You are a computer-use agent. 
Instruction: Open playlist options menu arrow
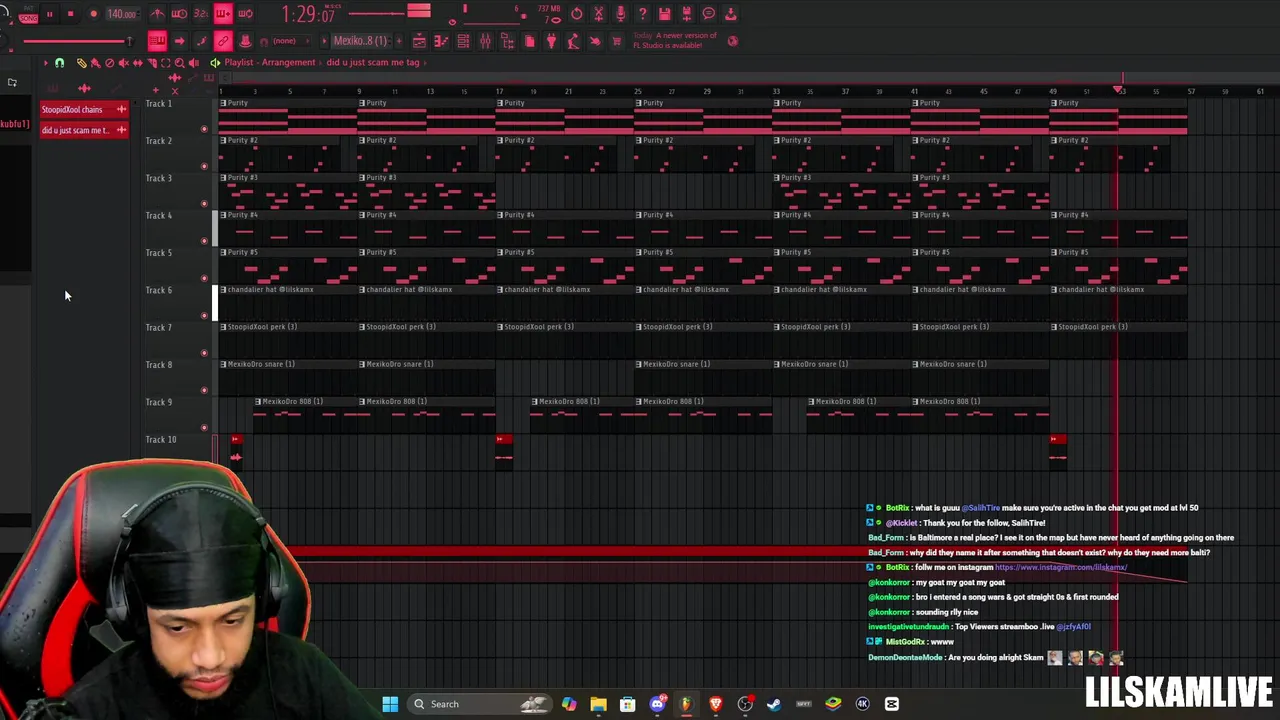click(x=45, y=63)
